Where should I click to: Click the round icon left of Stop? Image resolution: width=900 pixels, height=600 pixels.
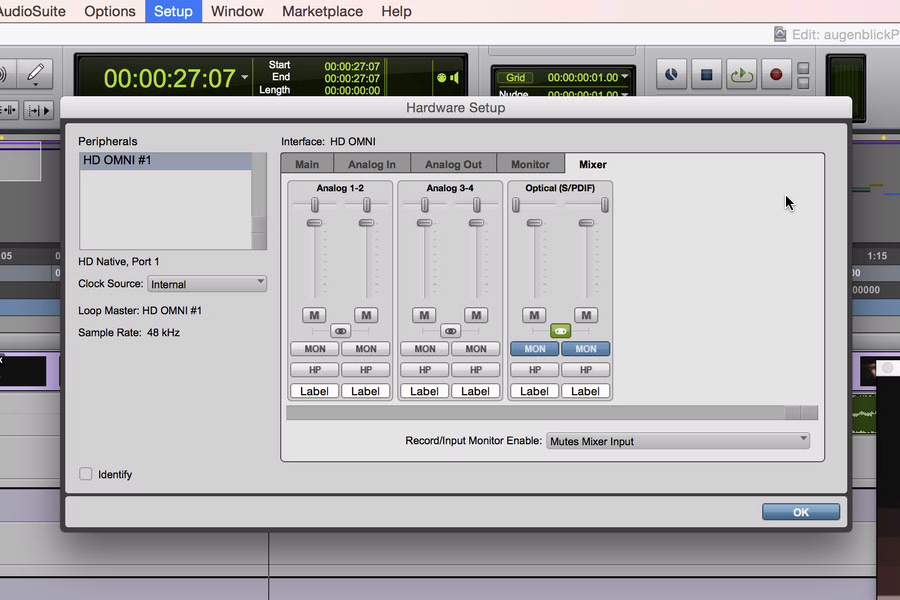coord(672,74)
